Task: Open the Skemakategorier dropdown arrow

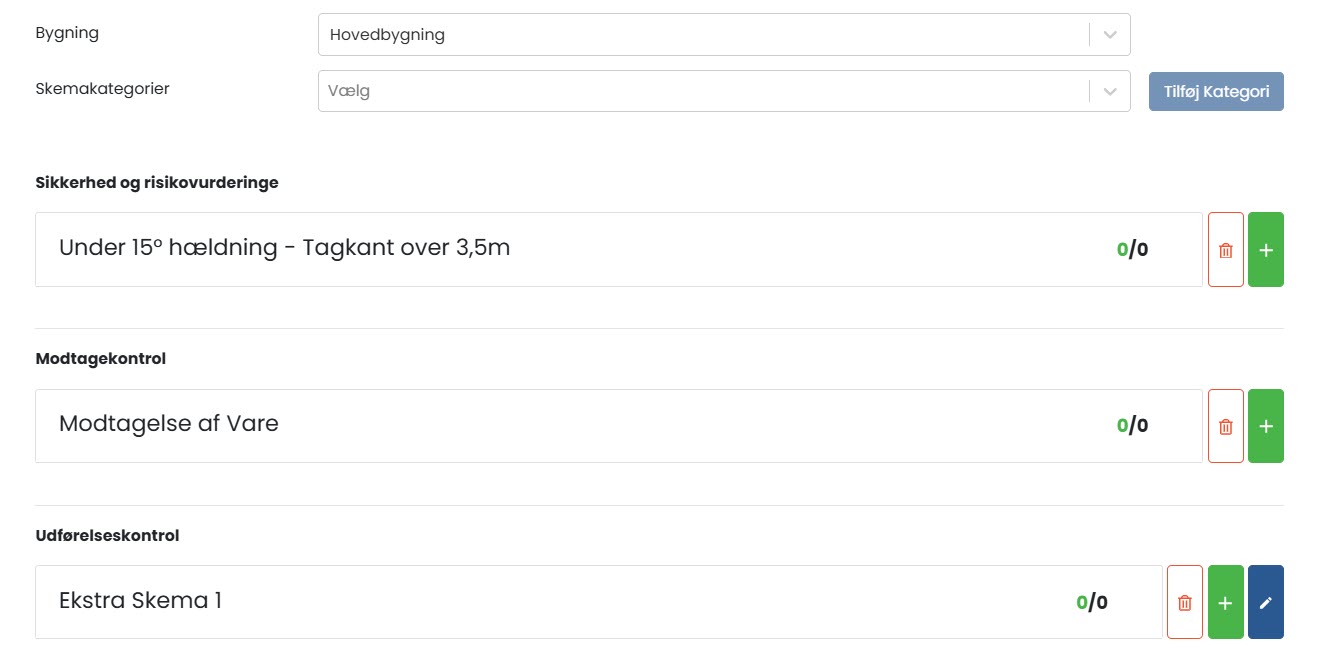Action: (x=1110, y=91)
